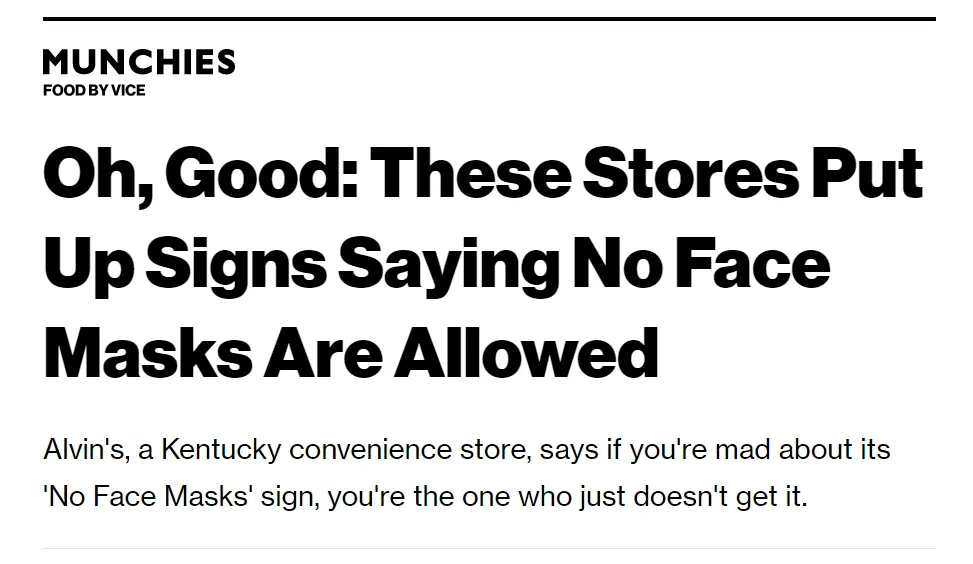Image resolution: width=973 pixels, height=564 pixels.
Task: Click the word VICE under the logo
Action: coord(128,90)
